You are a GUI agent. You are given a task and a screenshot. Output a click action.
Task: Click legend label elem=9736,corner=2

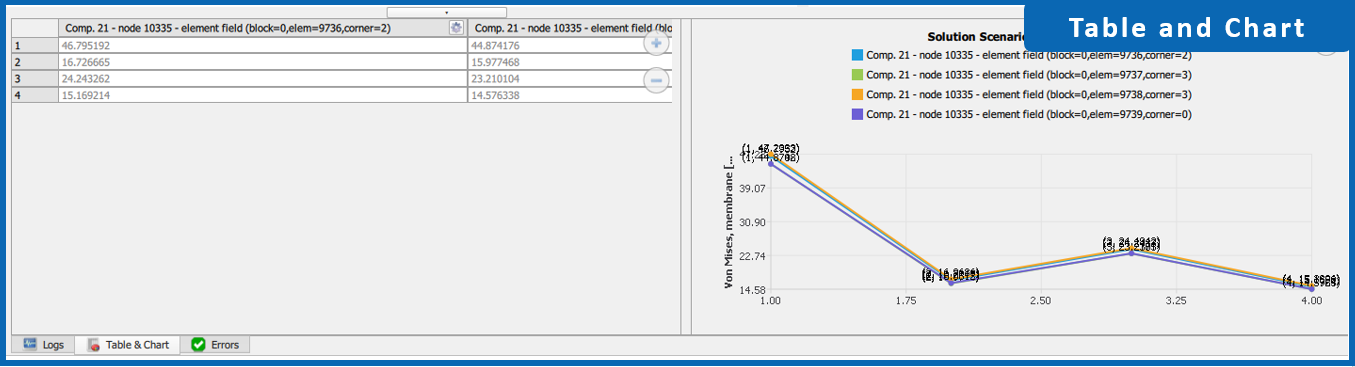[x=1028, y=55]
